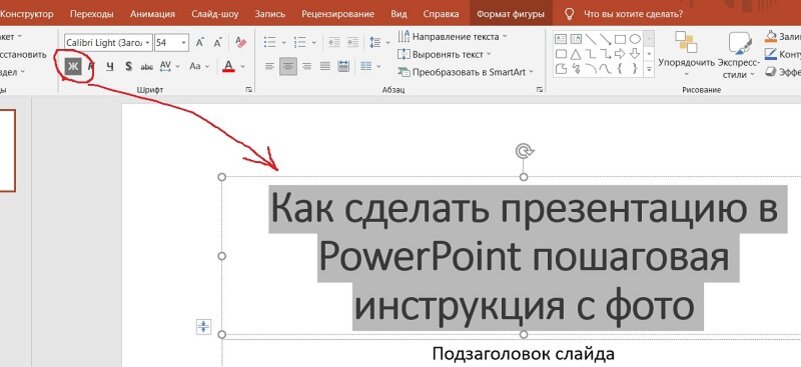Open the Запись tab
The height and width of the screenshot is (367, 801).
270,14
